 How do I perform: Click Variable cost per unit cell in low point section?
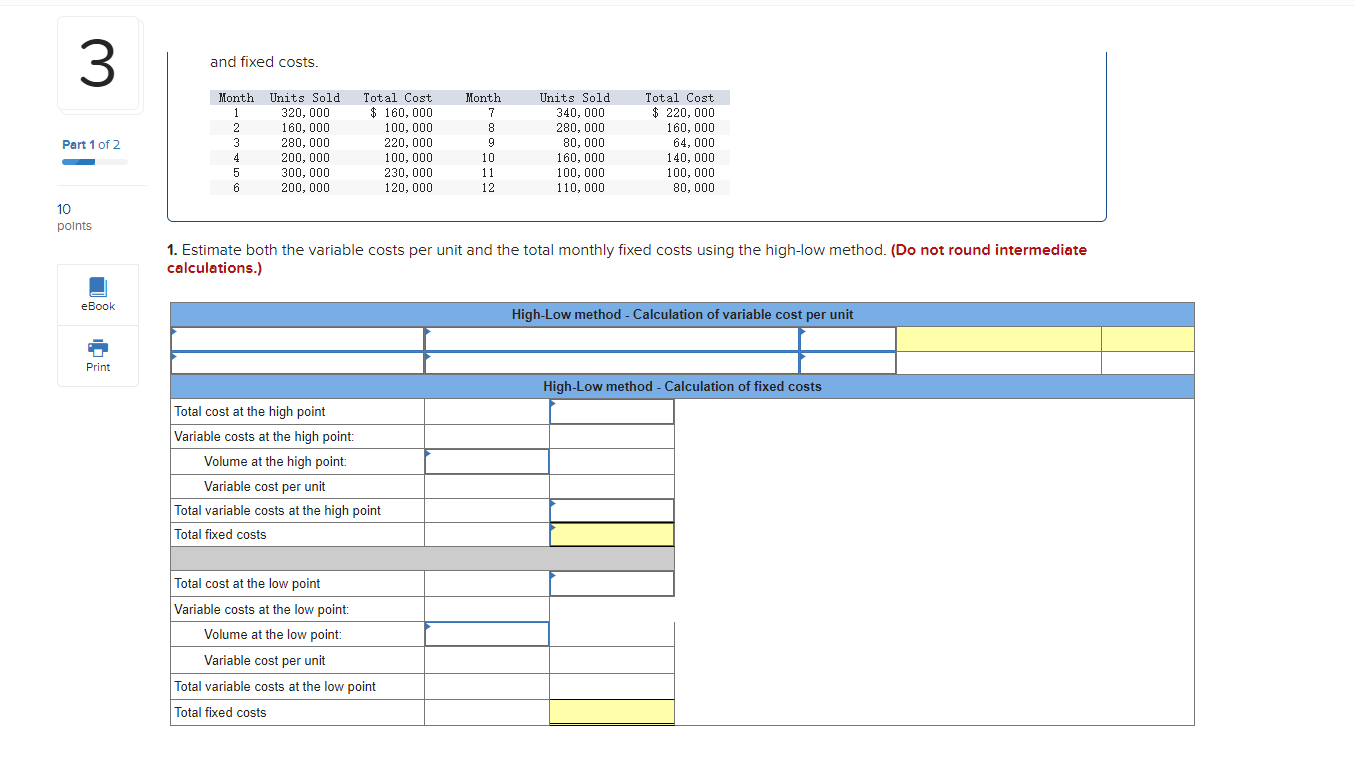487,660
